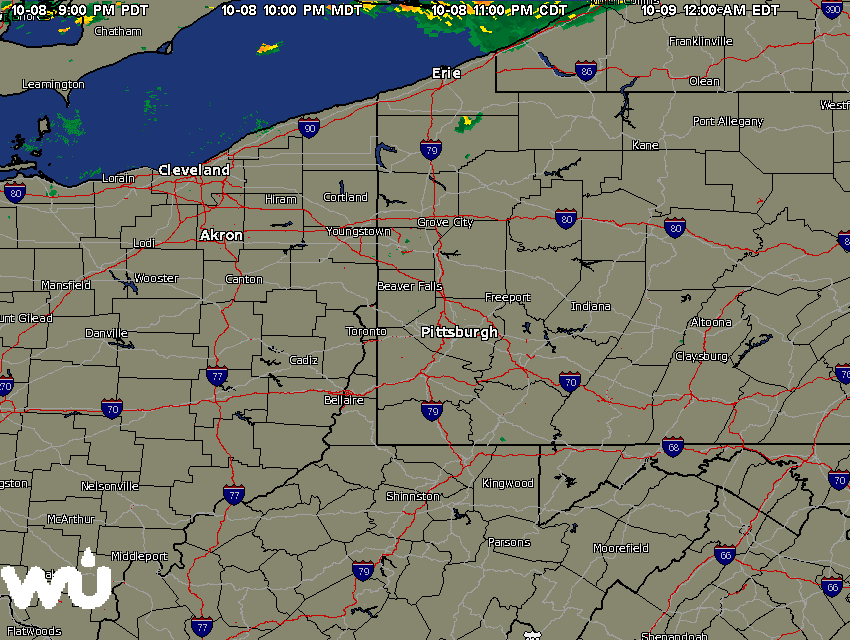Click the I-79 shield south of Shinnston

[363, 571]
